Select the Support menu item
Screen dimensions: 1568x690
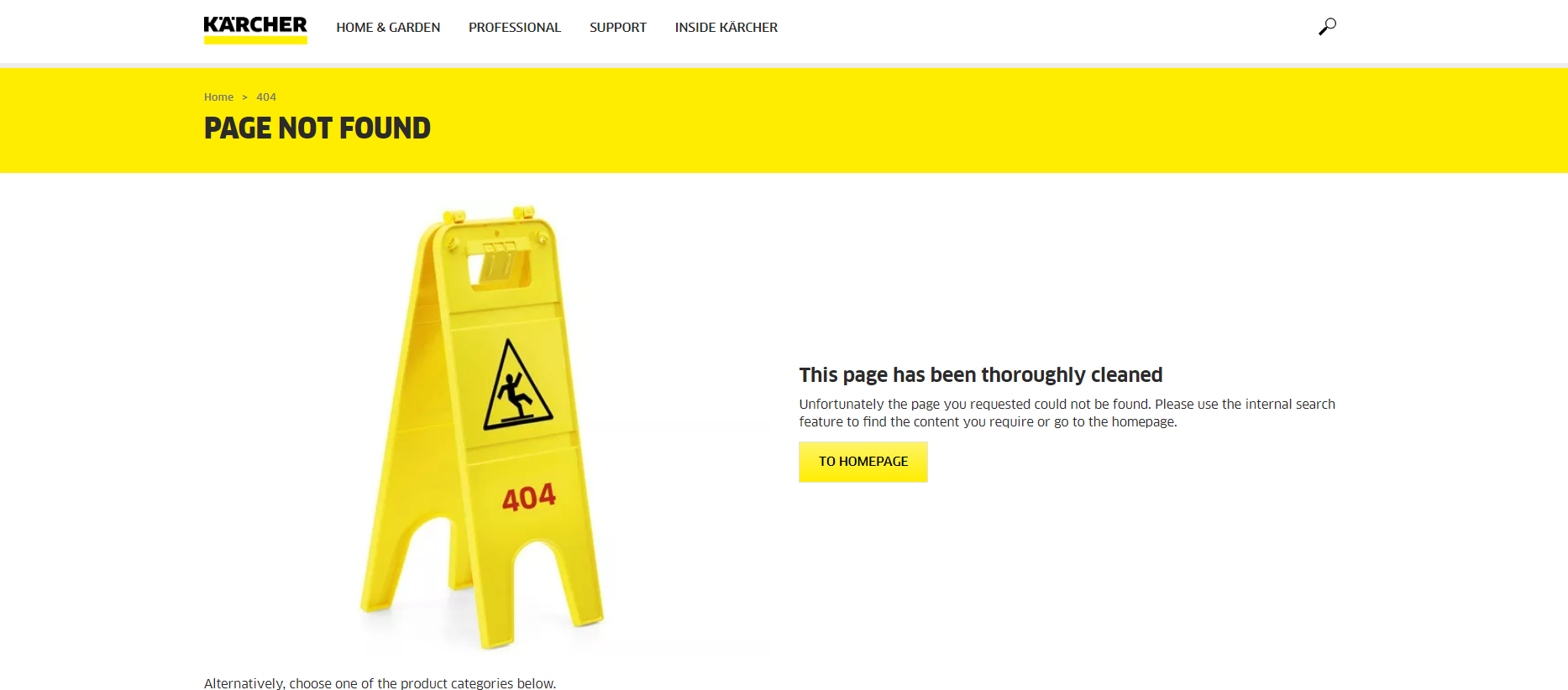coord(618,28)
